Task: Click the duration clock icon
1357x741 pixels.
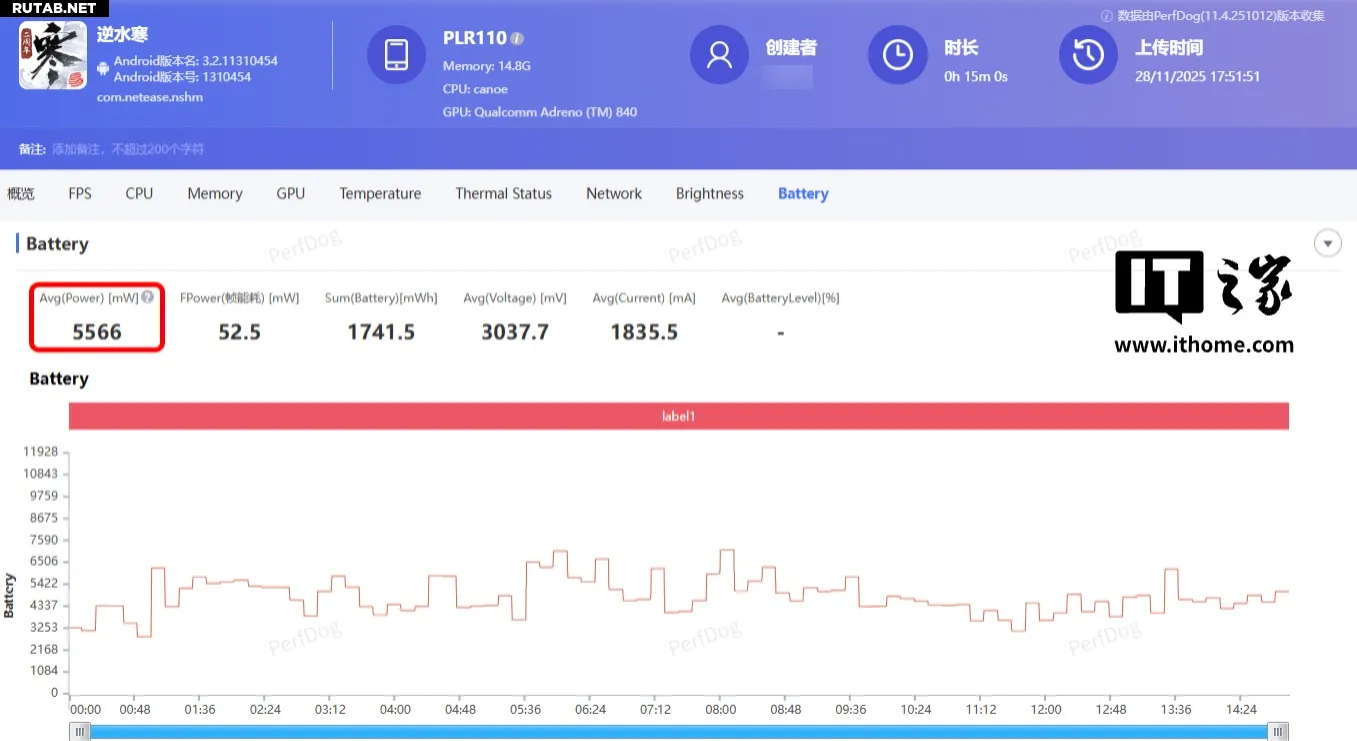Action: [897, 55]
